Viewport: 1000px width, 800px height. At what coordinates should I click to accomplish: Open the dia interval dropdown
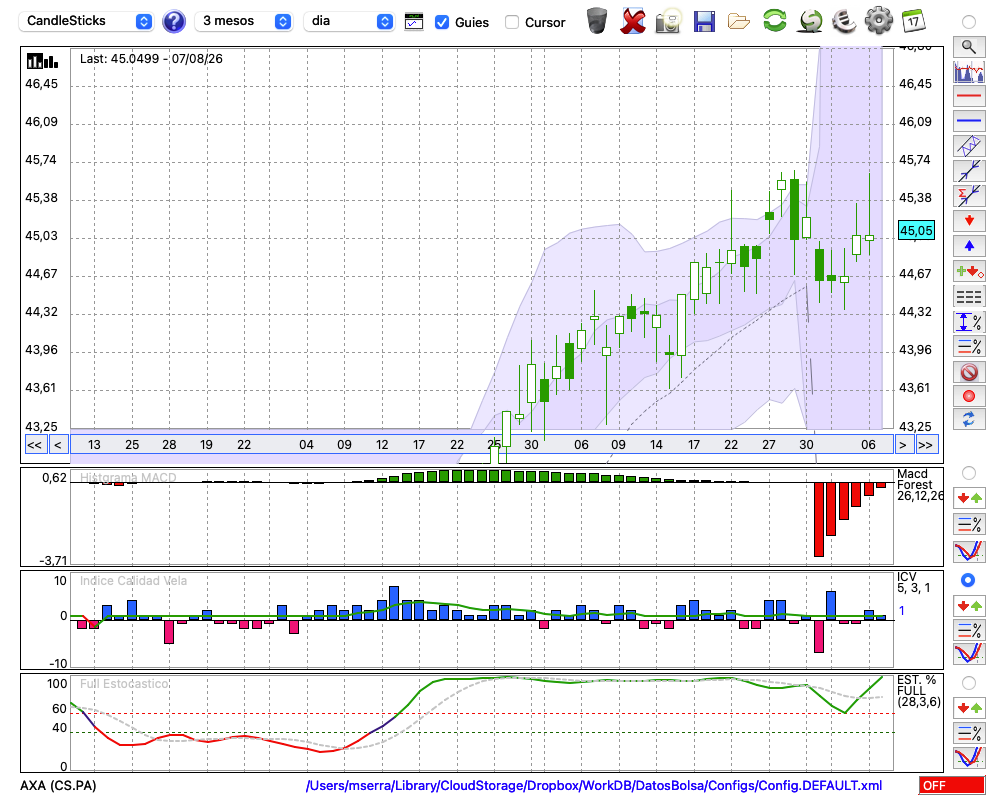point(348,21)
